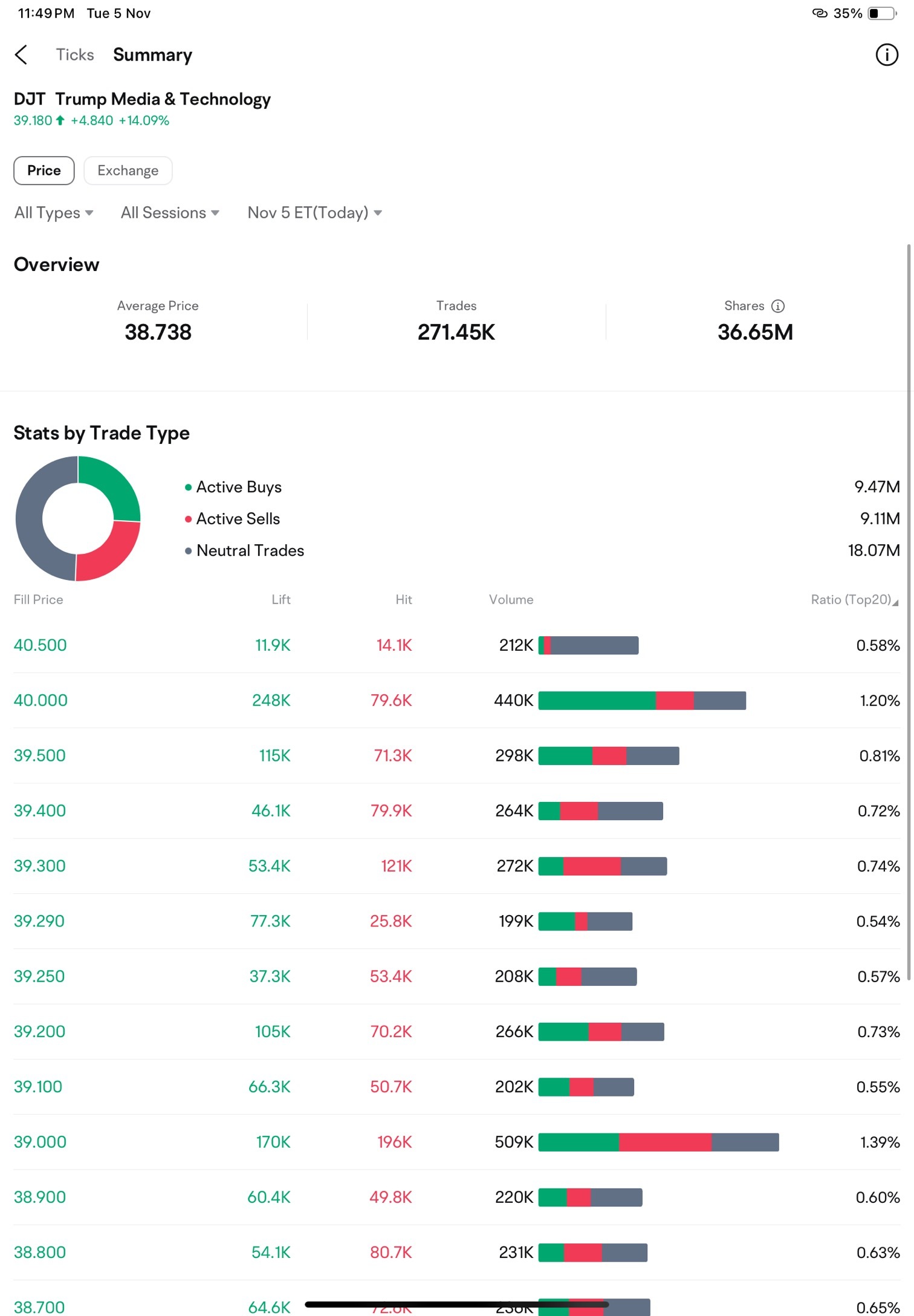
Task: Tap the lift value 248K
Action: [x=271, y=700]
